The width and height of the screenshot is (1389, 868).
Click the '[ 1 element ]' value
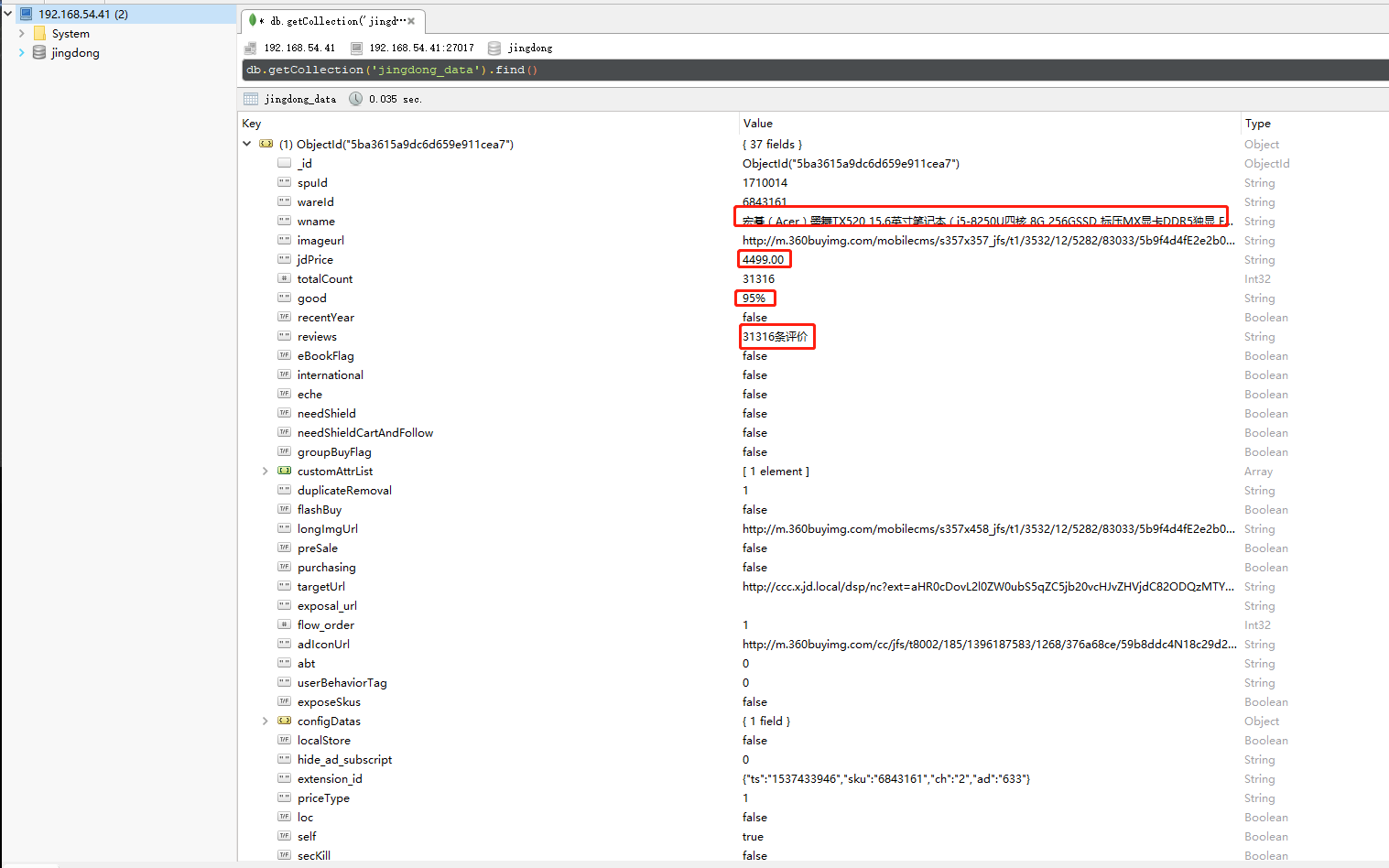pyautogui.click(x=776, y=471)
